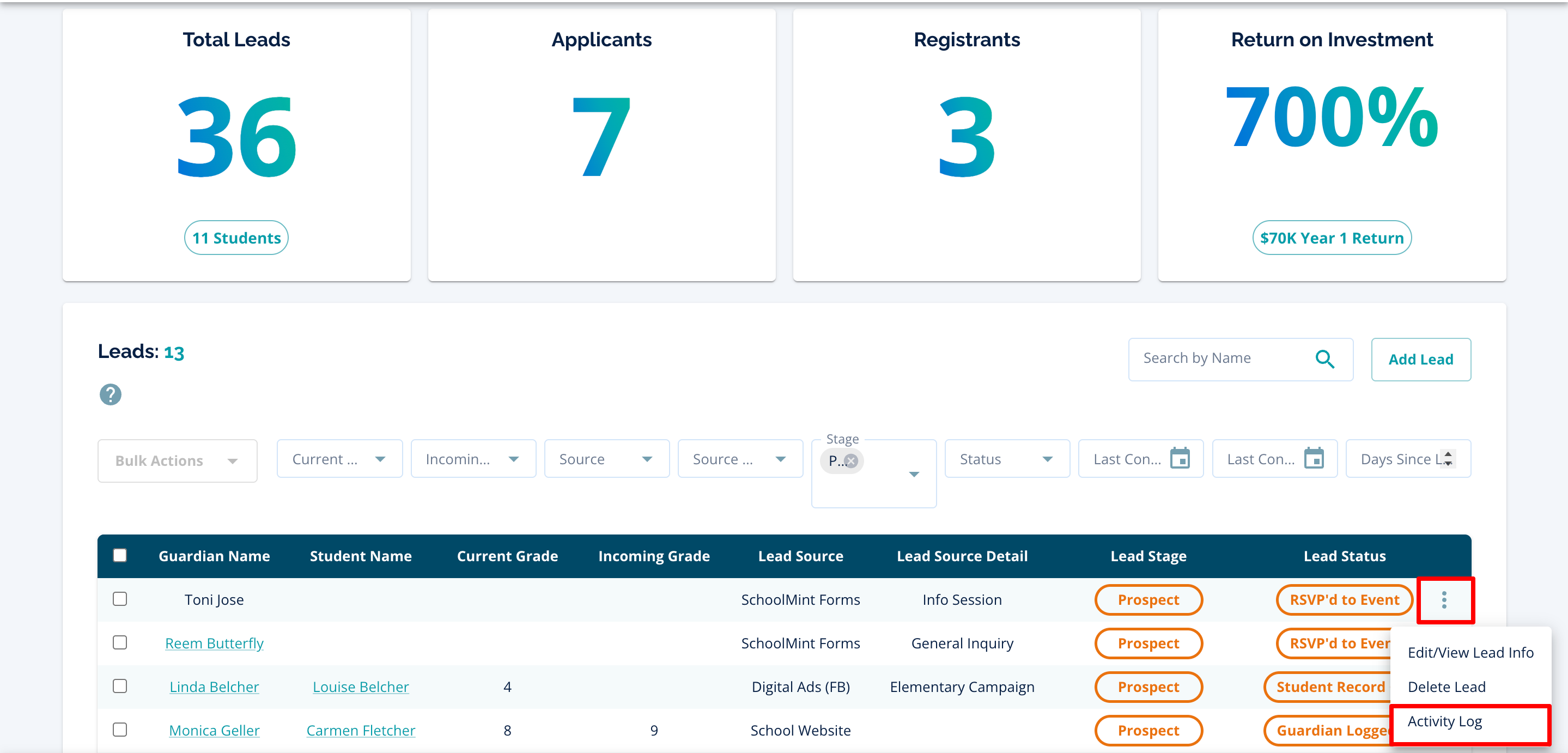
Task: Open the Reem Butterfly lead profile
Action: click(x=214, y=643)
